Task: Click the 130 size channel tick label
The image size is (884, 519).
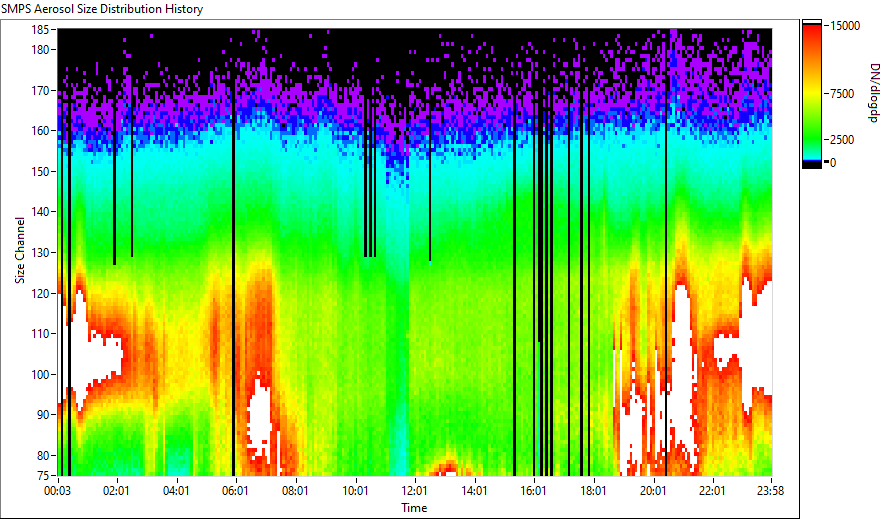Action: click(41, 252)
